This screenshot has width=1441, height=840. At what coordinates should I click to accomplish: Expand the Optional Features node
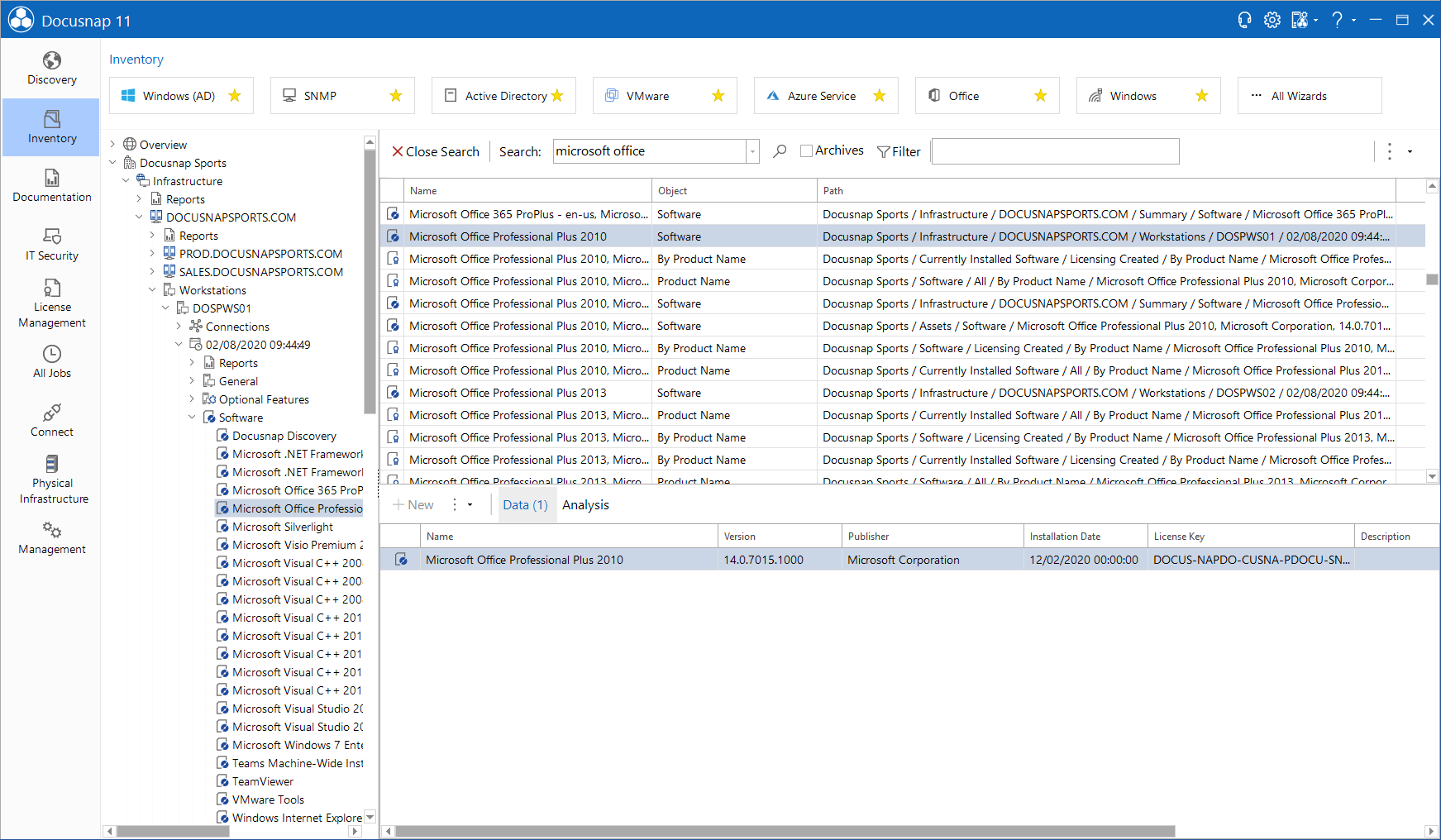click(x=193, y=399)
